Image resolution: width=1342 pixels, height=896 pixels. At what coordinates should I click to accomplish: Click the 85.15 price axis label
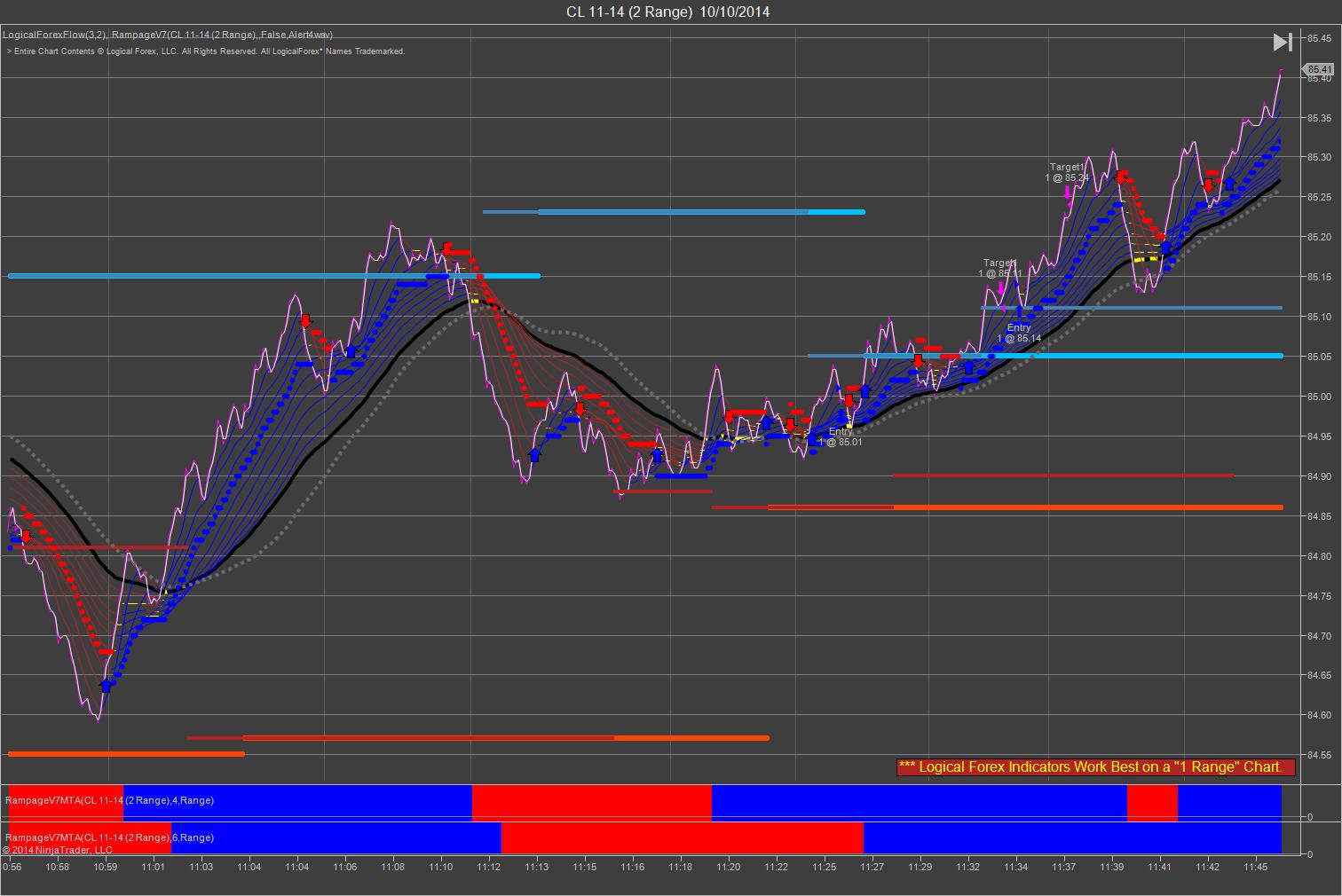1319,277
